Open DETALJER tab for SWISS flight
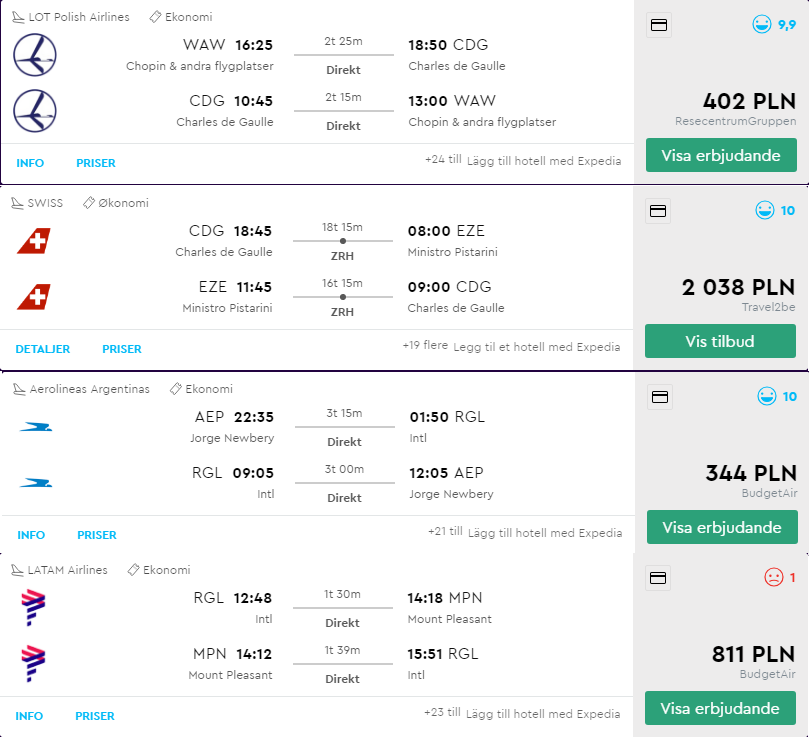809x737 pixels. click(x=43, y=349)
